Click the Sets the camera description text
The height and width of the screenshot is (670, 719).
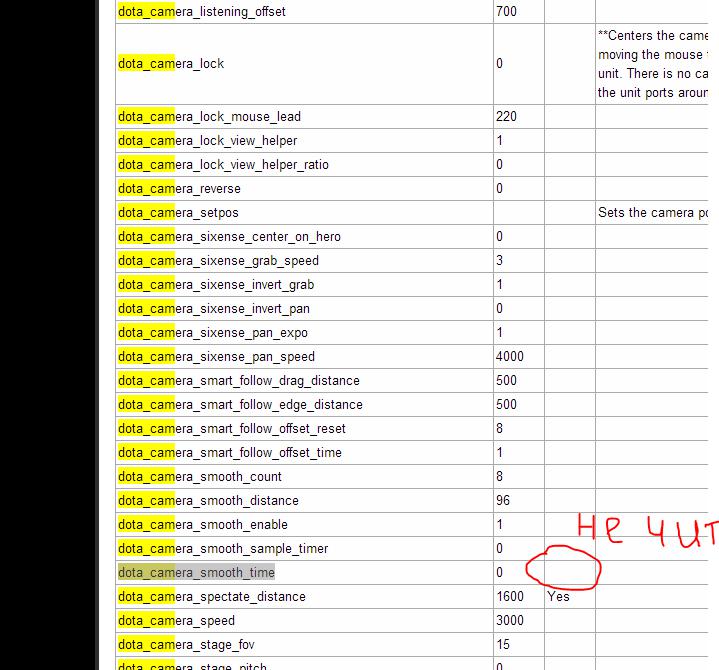(653, 212)
